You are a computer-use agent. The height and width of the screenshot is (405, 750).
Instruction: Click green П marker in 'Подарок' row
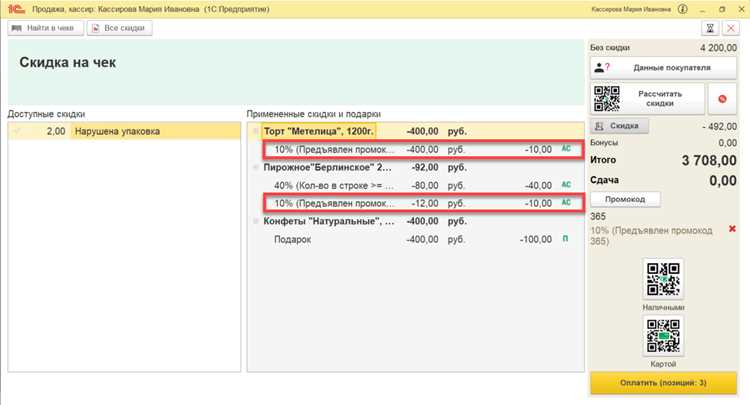pos(565,239)
